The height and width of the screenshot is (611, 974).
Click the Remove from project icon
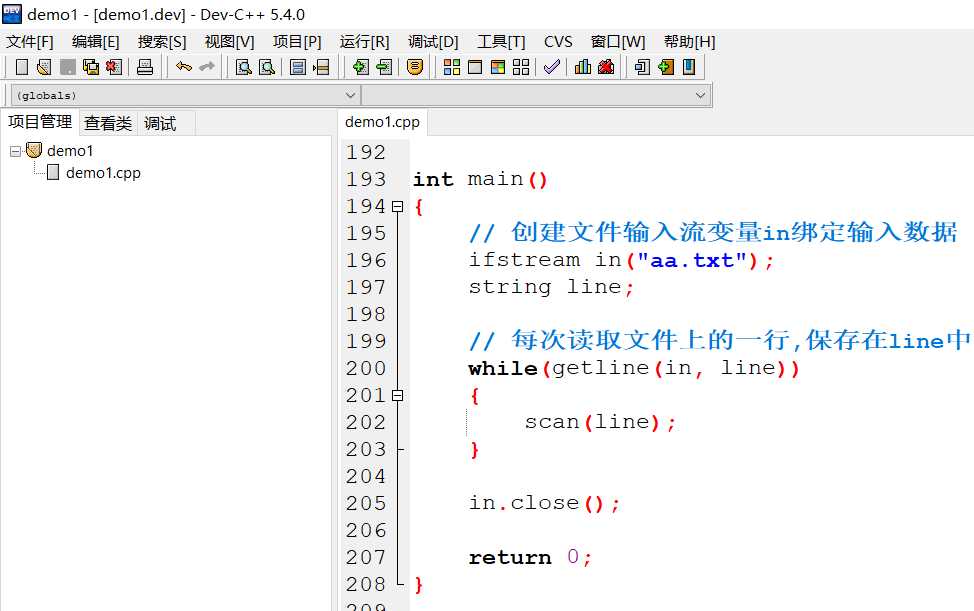pos(384,67)
